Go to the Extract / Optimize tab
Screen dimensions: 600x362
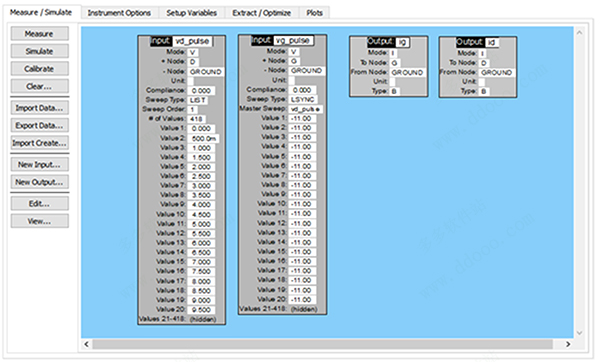point(261,13)
